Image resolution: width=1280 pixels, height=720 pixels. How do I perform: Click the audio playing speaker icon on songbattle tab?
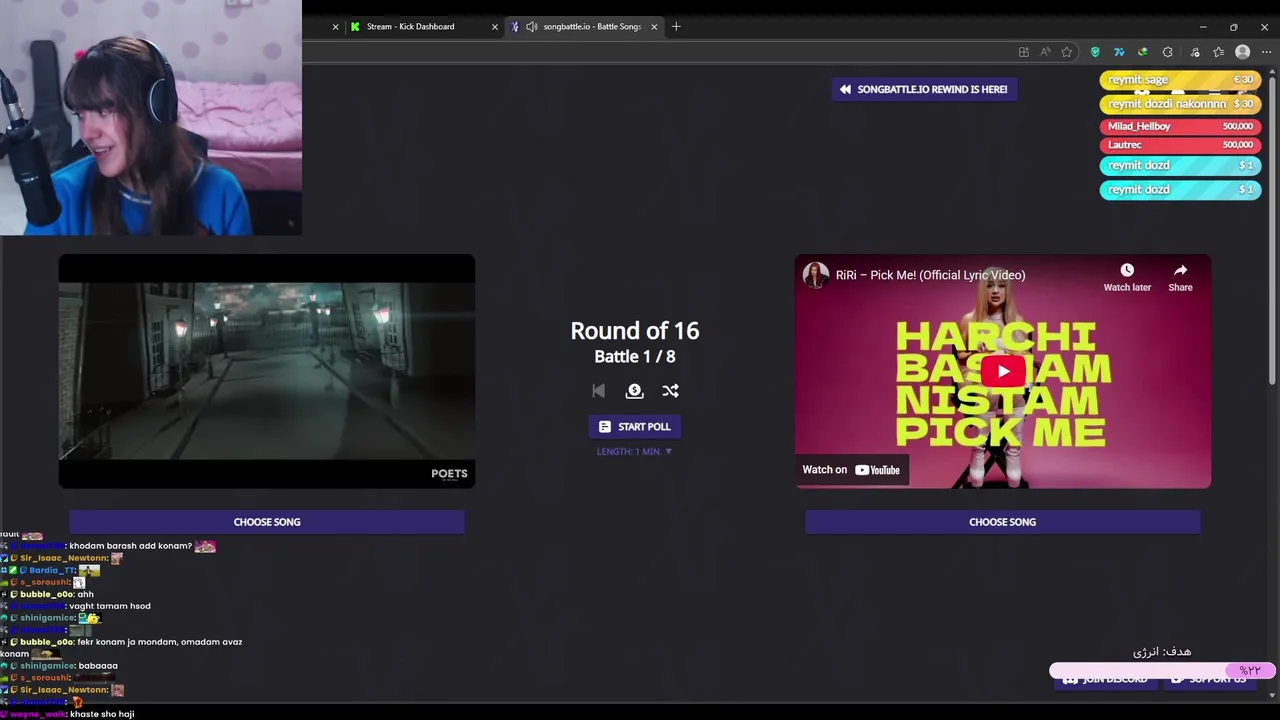pyautogui.click(x=531, y=27)
